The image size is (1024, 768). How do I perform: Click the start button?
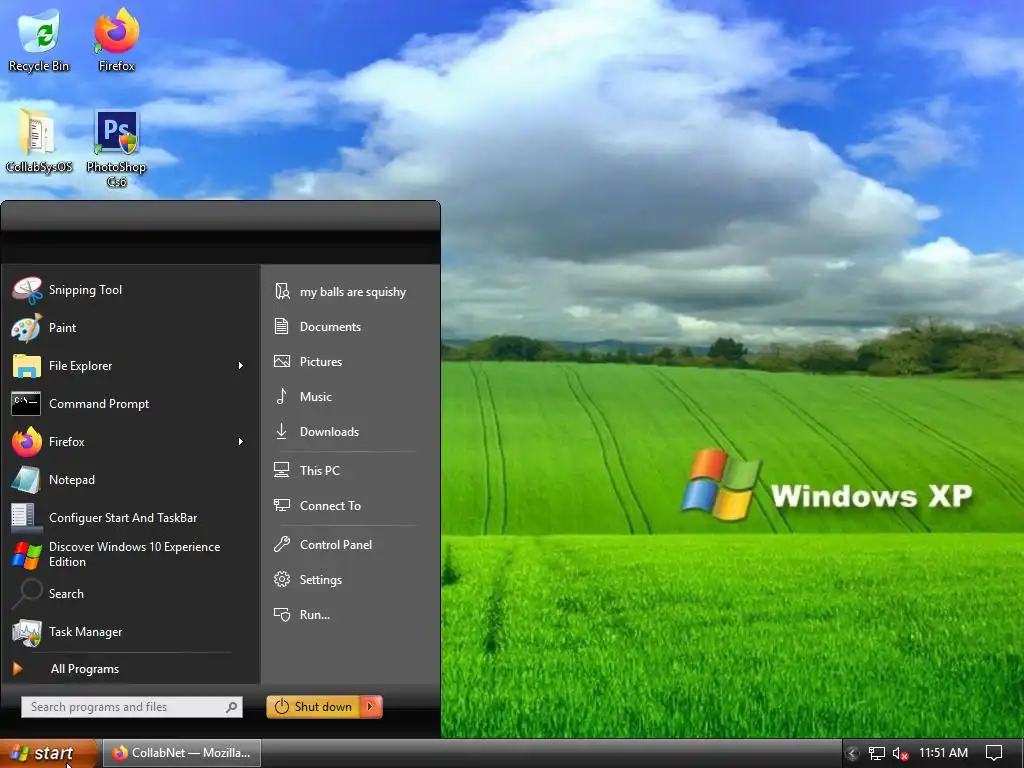coord(49,753)
